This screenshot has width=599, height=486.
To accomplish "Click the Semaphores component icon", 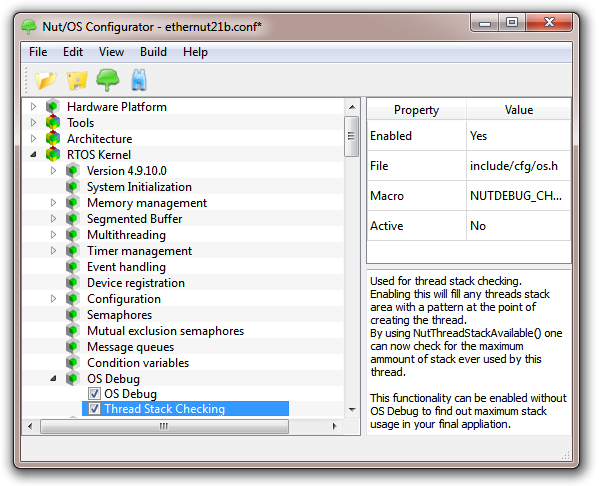I will tap(73, 315).
